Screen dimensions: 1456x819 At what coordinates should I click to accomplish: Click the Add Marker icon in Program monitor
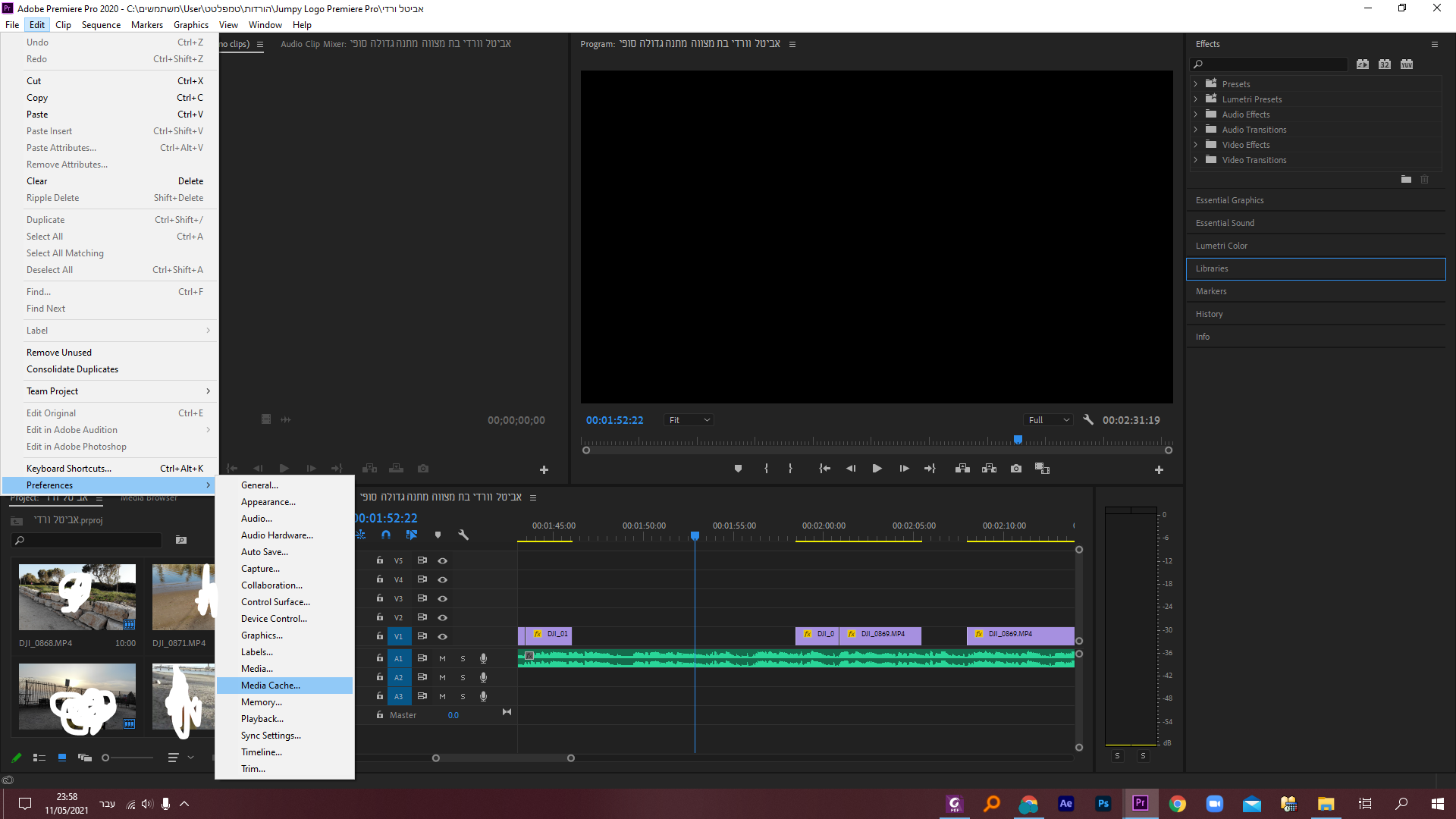[738, 469]
